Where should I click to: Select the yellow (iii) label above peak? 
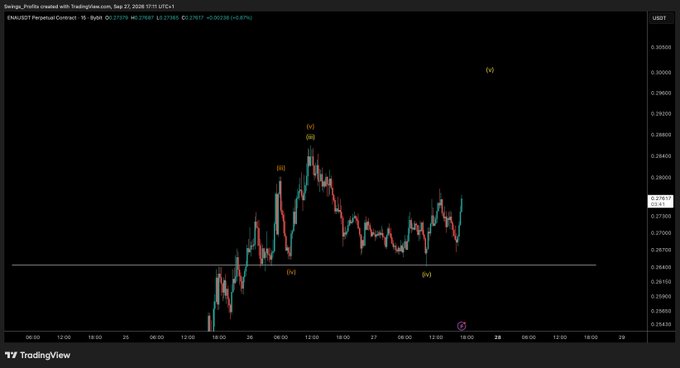pos(311,137)
